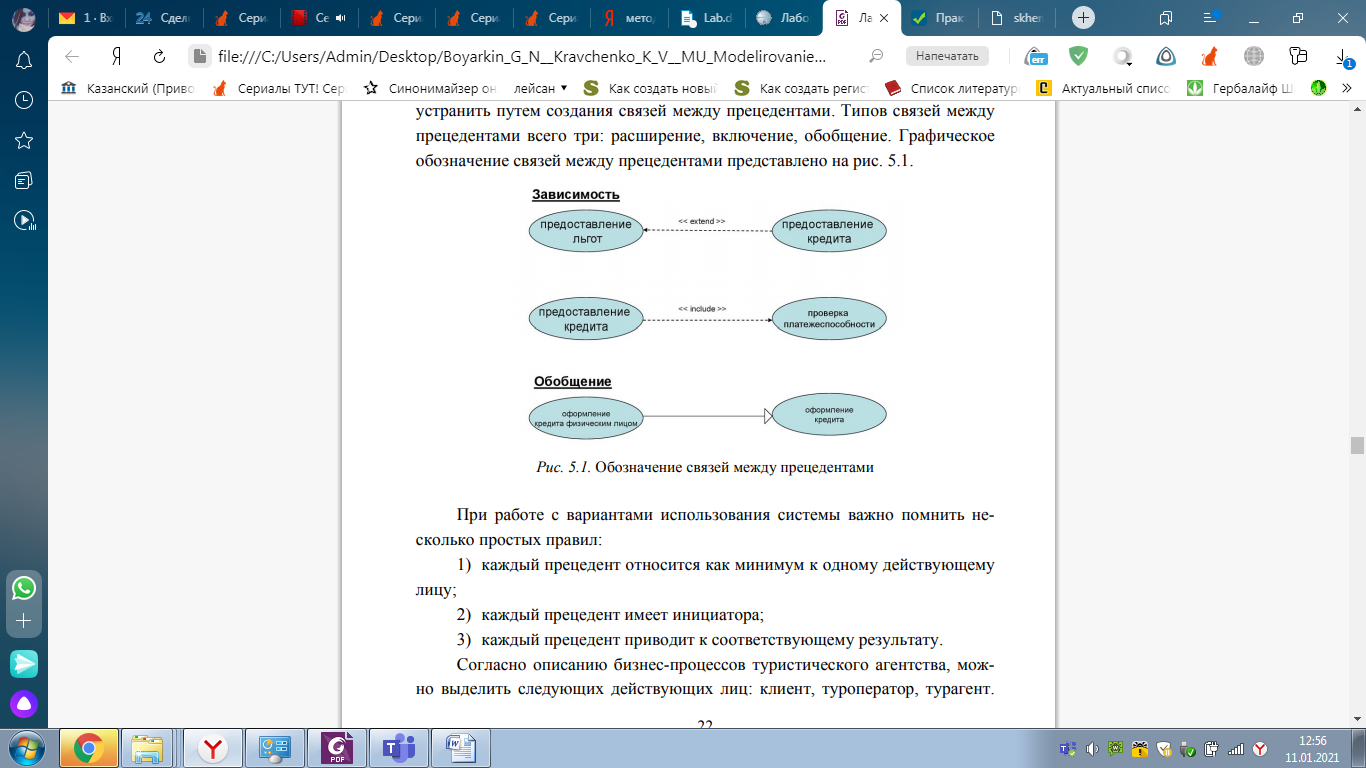Viewport: 1366px width, 768px height.
Task: Open the globe extension icon
Action: pos(1254,56)
